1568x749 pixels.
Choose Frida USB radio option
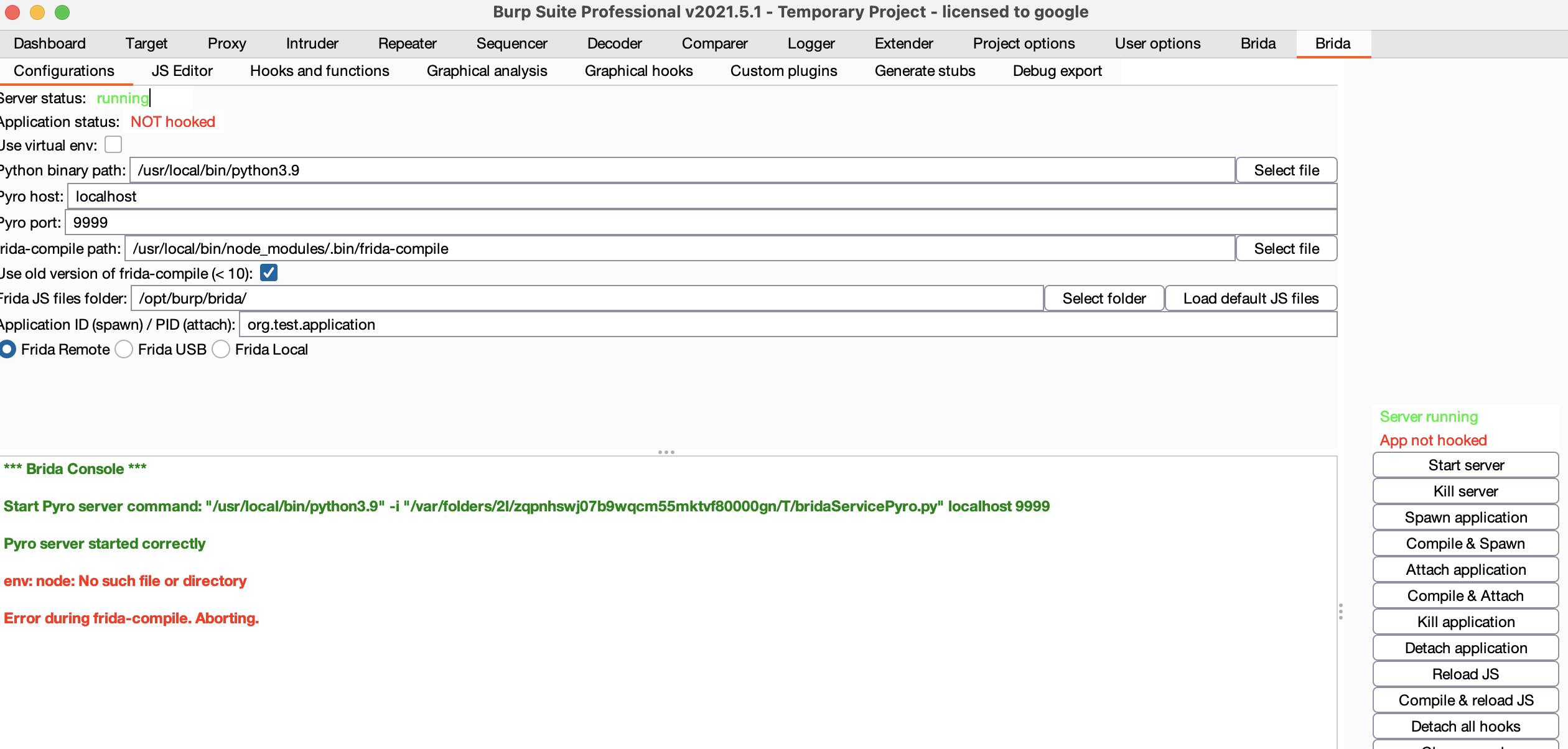124,350
